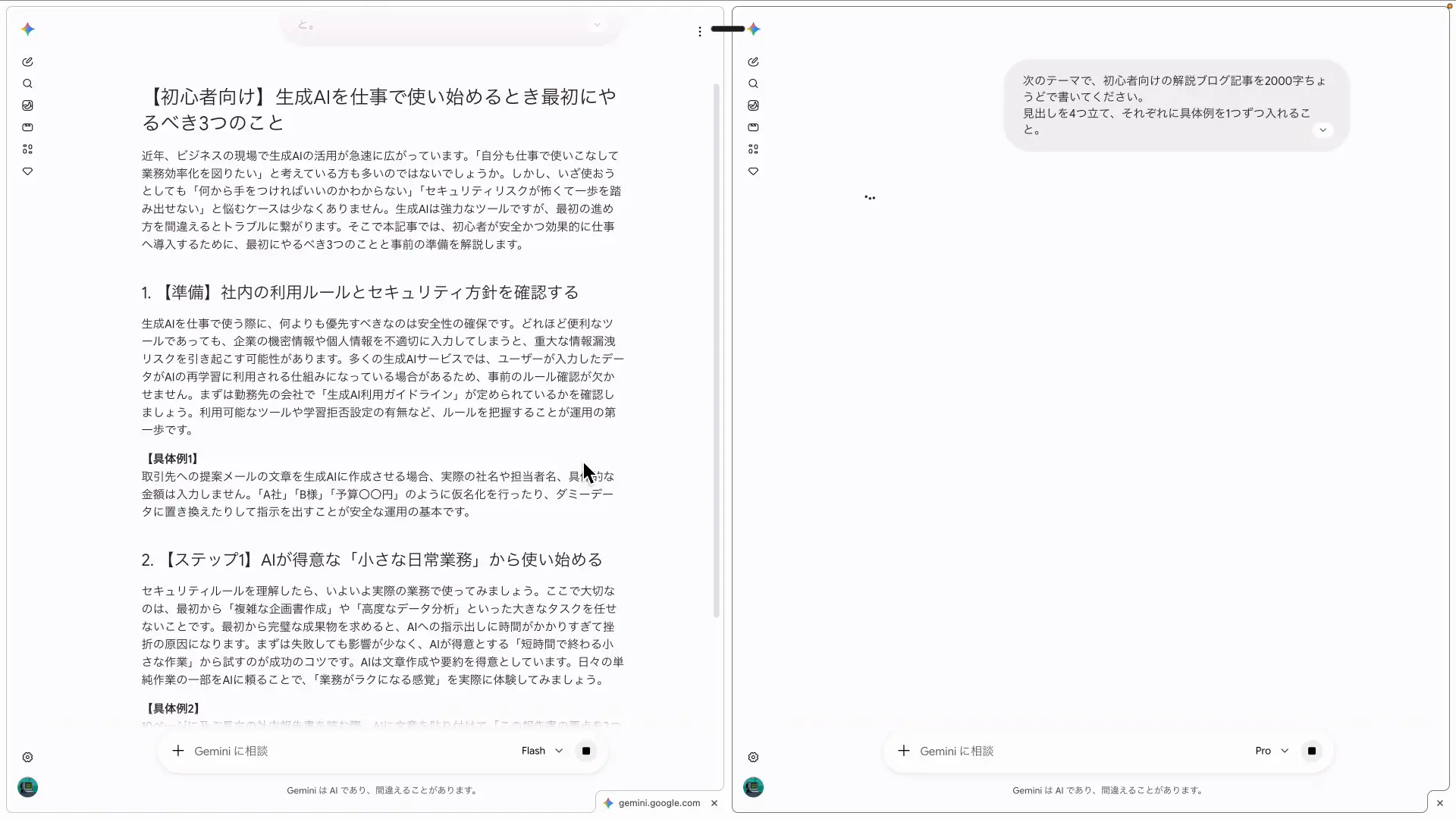The image size is (1456, 819).
Task: Click the article title about 生成AI
Action: pyautogui.click(x=379, y=110)
